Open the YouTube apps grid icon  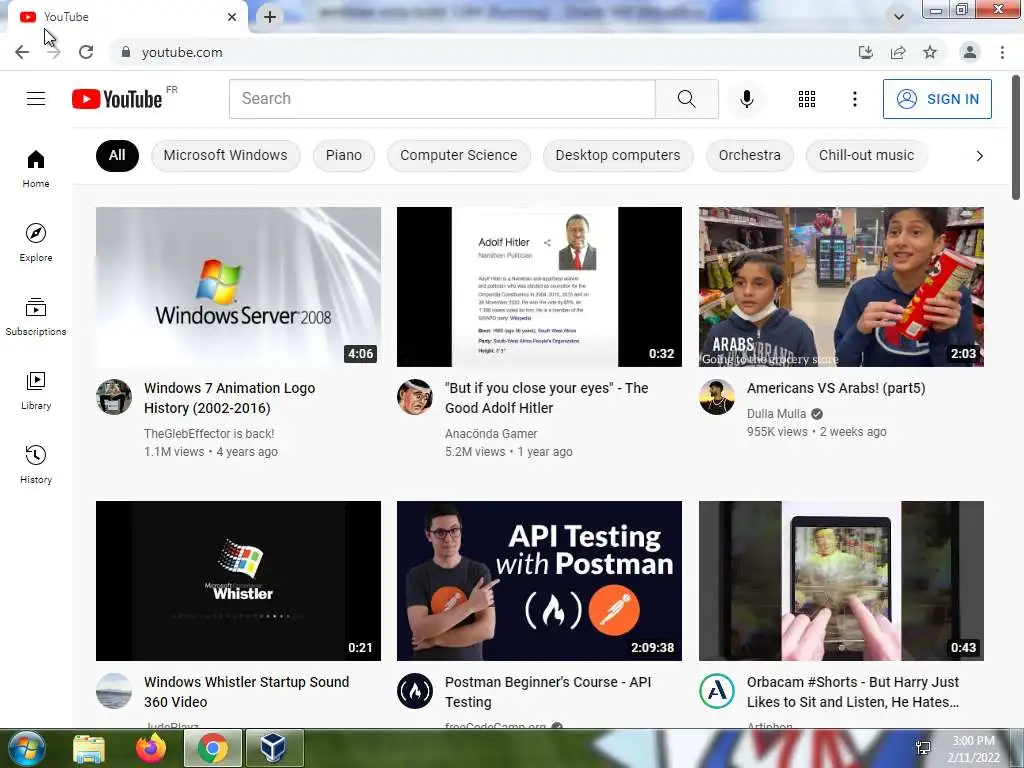tap(807, 99)
